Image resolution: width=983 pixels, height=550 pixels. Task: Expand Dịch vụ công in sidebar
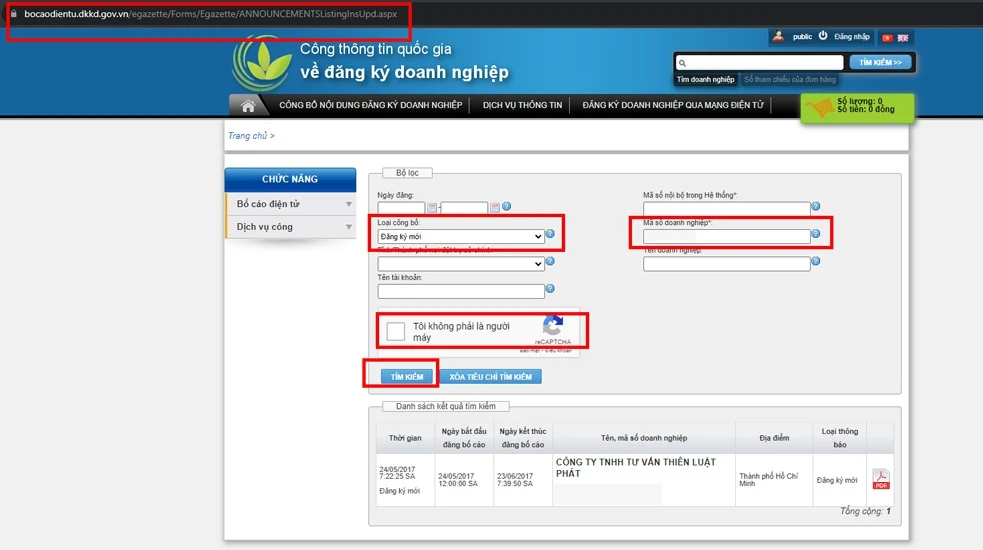pyautogui.click(x=289, y=227)
